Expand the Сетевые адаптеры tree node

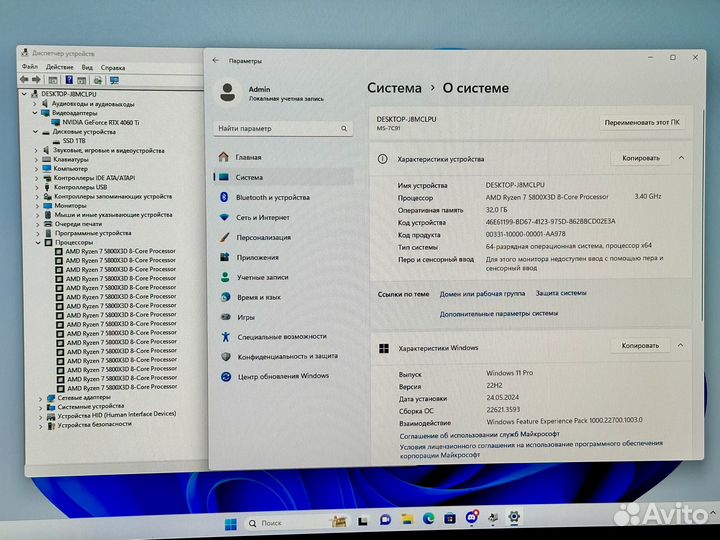(40, 398)
